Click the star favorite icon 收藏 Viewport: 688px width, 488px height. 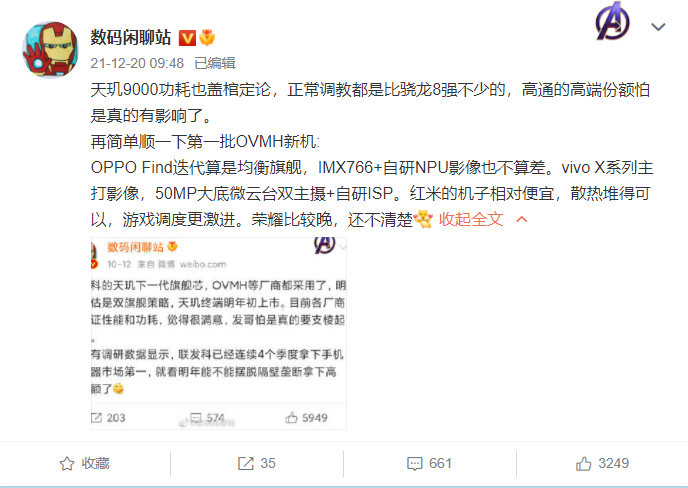coord(67,463)
